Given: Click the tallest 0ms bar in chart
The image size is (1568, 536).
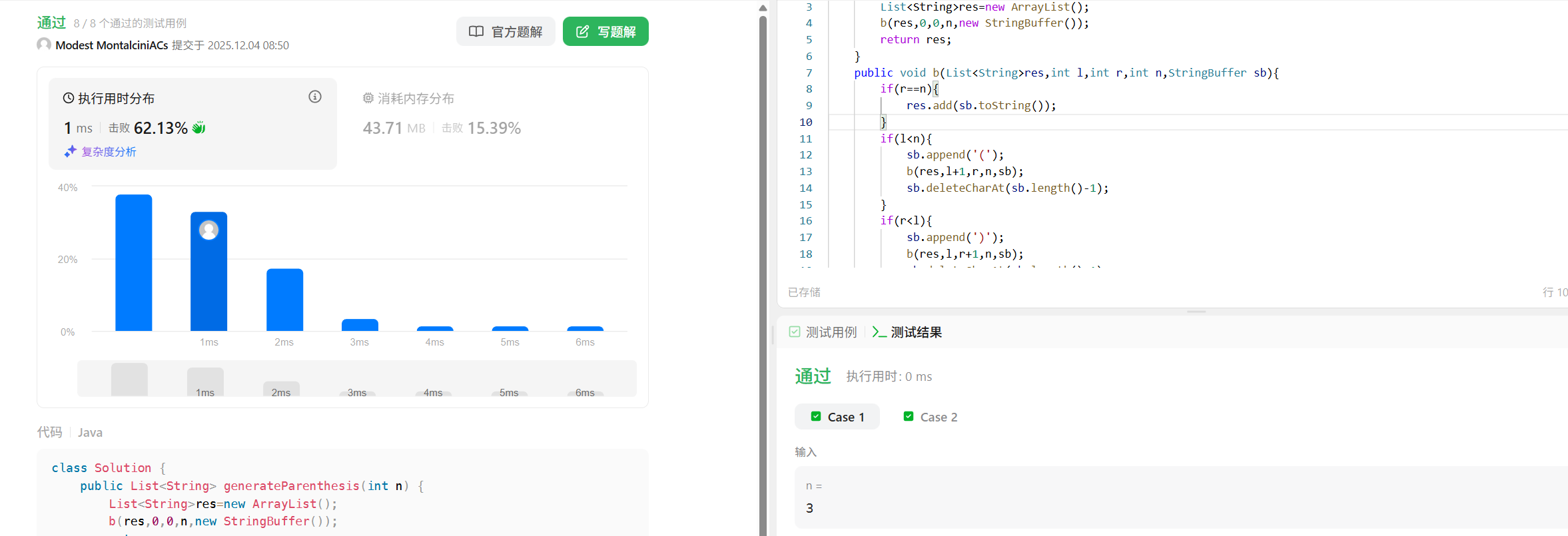Looking at the screenshot, I should 133,262.
